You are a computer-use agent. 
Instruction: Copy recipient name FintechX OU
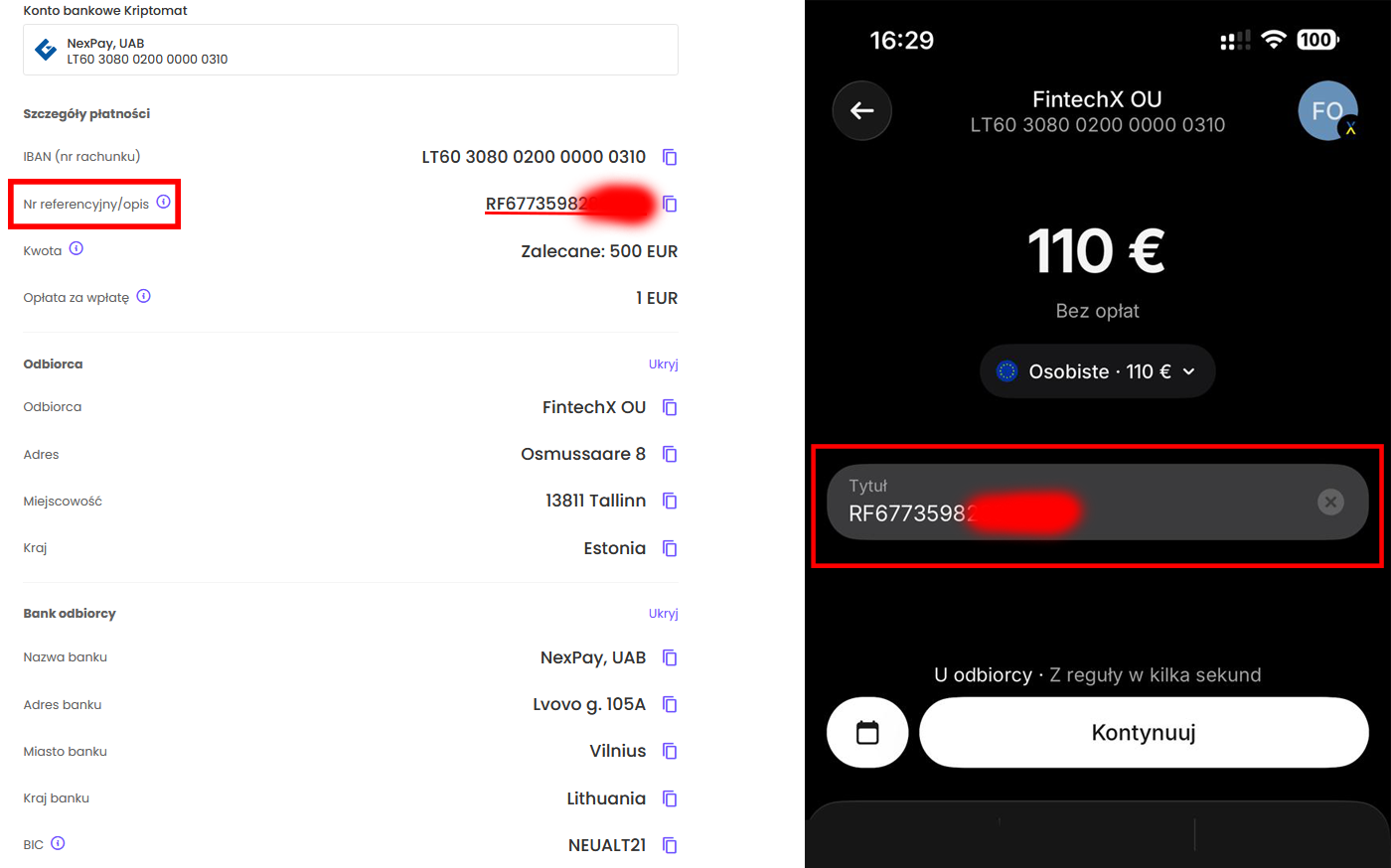(670, 407)
